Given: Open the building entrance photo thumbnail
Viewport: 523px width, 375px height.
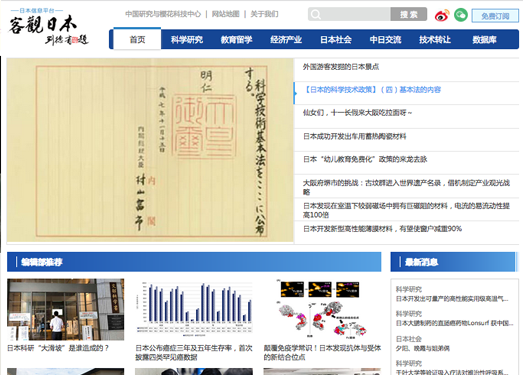Looking at the screenshot, I should [66, 310].
